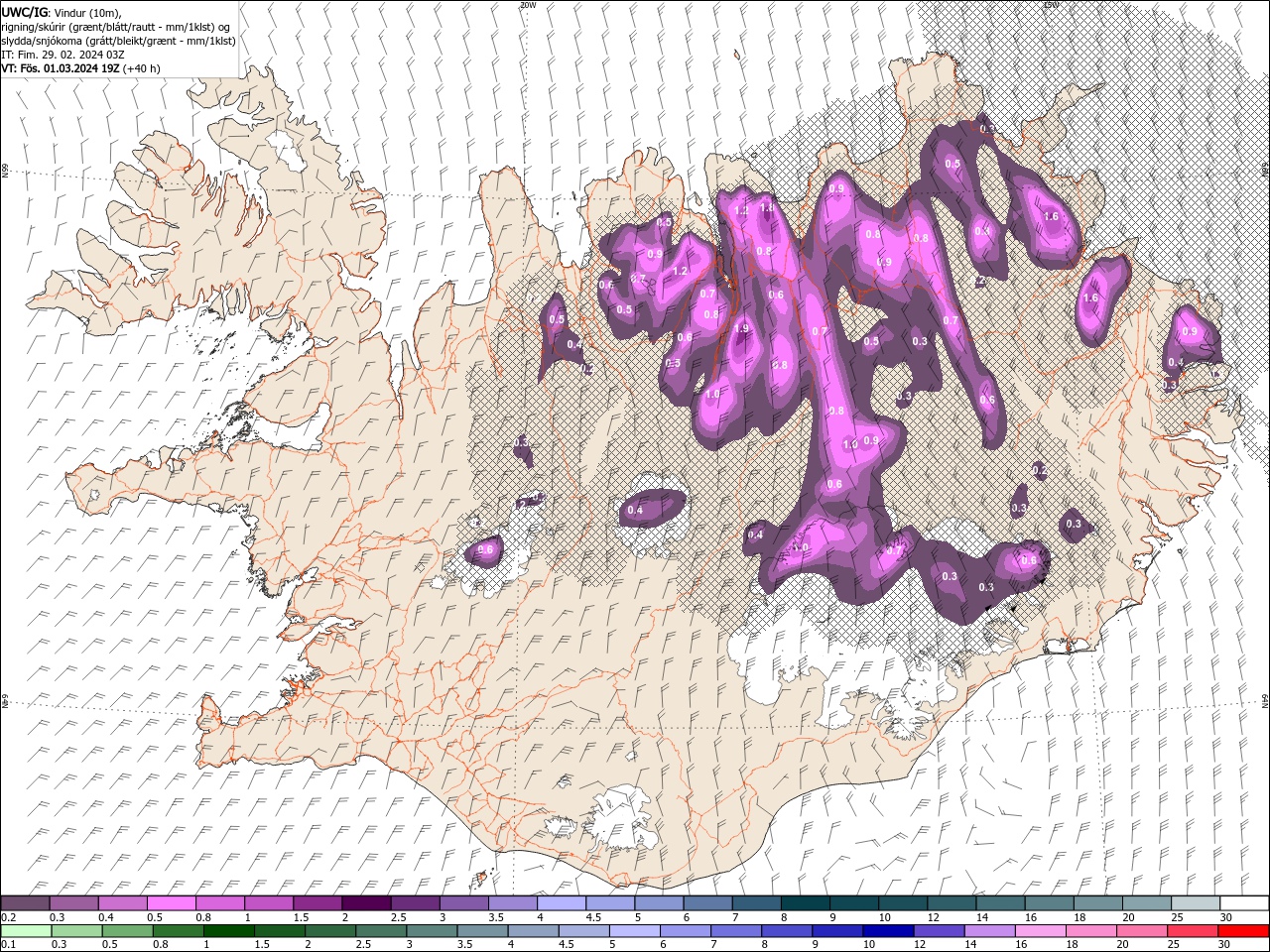The image size is (1270, 952).
Task: Click the 'slydda/snjókoma (grátt/bleikt/grænt' description line
Action: [119, 41]
